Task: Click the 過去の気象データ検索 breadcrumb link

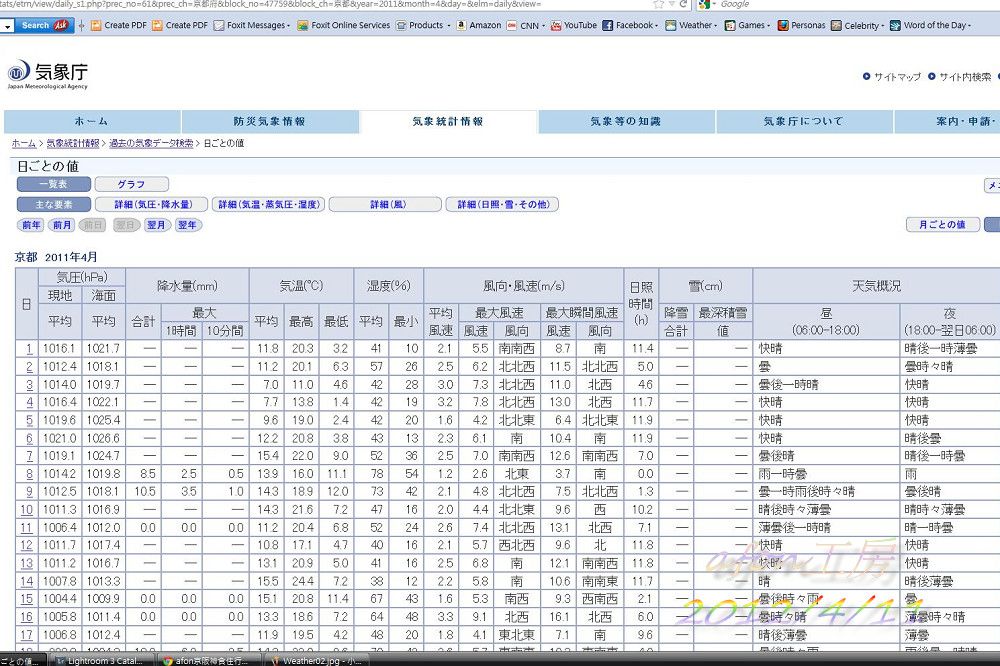Action: (151, 144)
